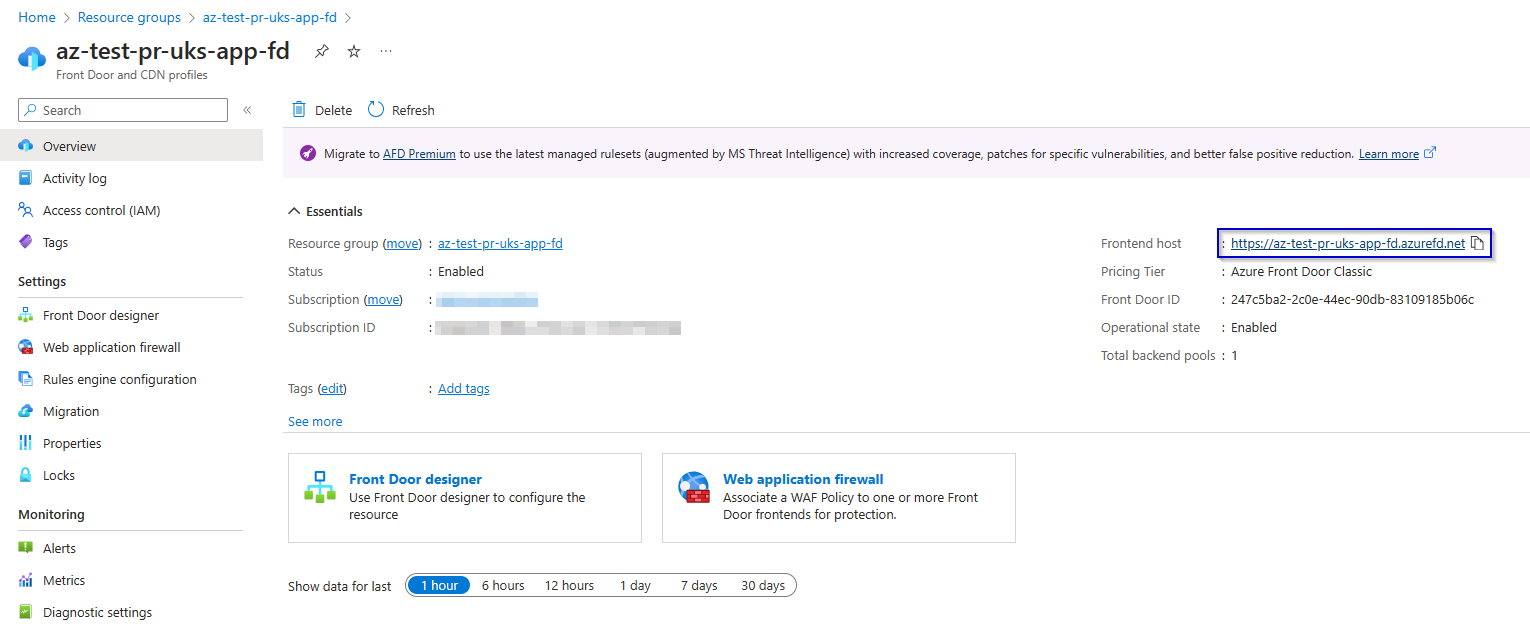Screen dimensions: 1530x636
Task: Go to Resource groups breadcrumb
Action: 129,17
